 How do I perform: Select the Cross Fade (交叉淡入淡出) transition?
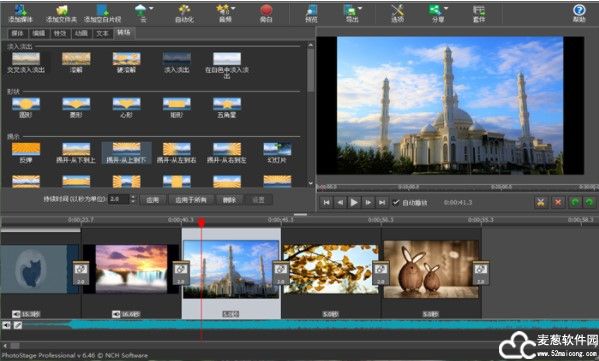coord(26,63)
